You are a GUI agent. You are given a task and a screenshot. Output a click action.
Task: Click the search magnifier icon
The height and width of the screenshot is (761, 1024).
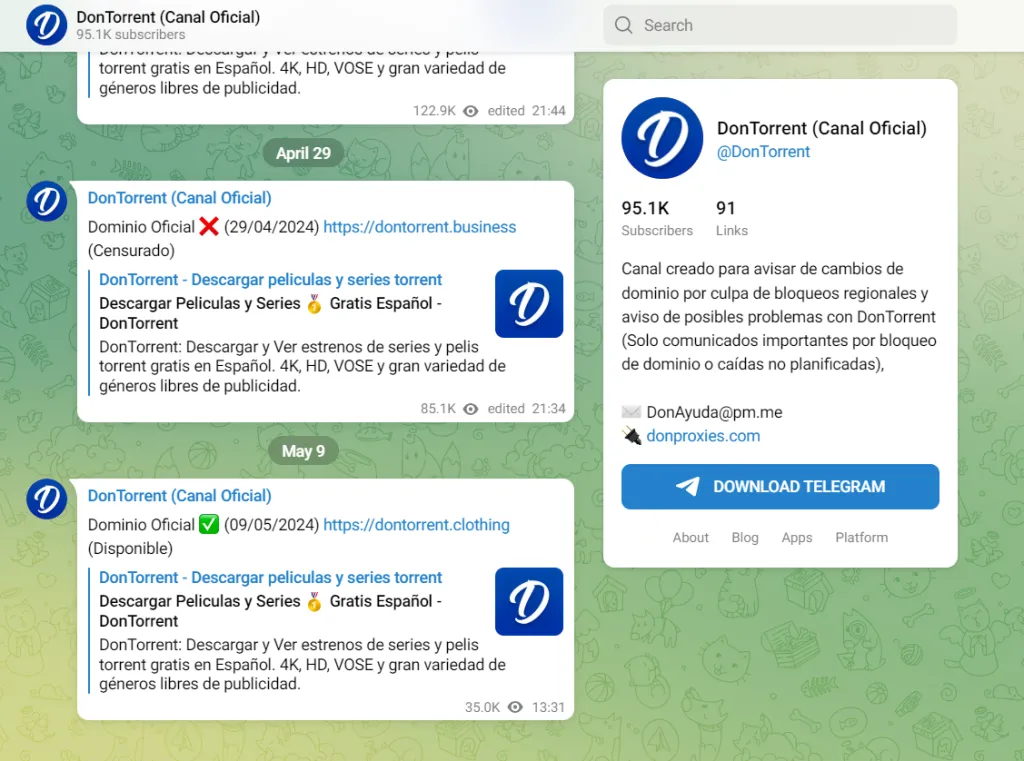point(624,25)
